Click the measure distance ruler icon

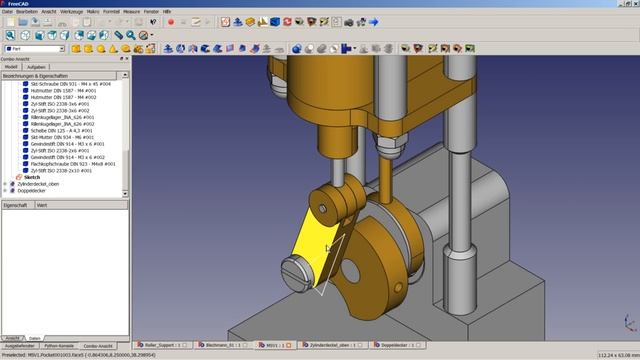click(118, 36)
